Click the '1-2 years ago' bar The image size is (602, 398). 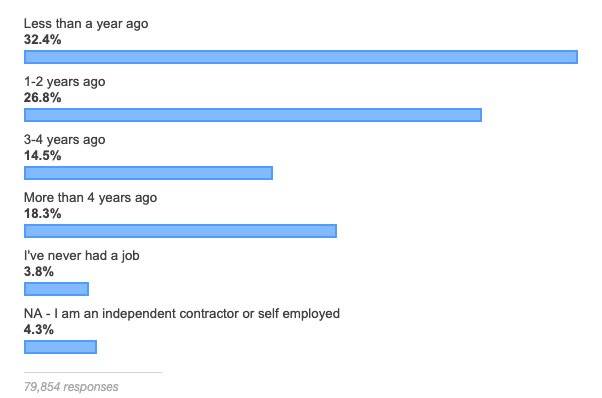click(253, 115)
